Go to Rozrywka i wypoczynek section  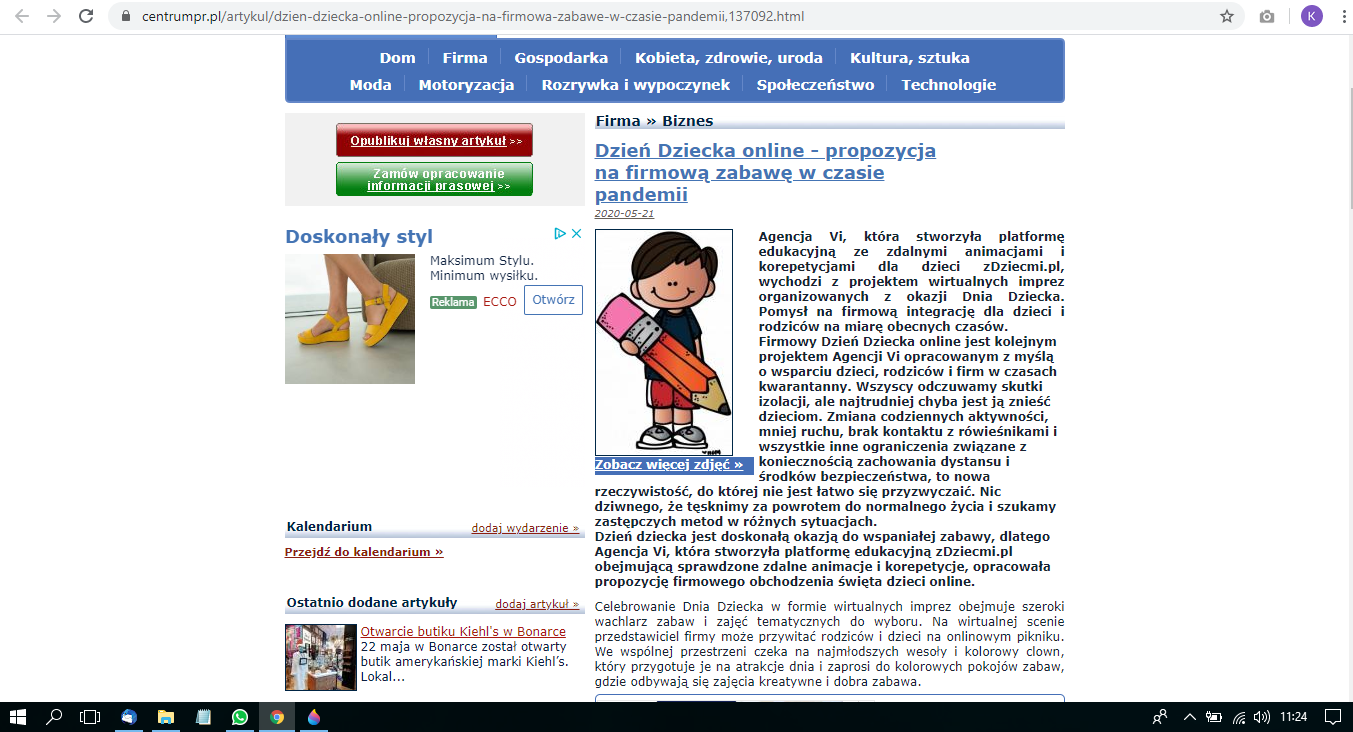coord(635,85)
